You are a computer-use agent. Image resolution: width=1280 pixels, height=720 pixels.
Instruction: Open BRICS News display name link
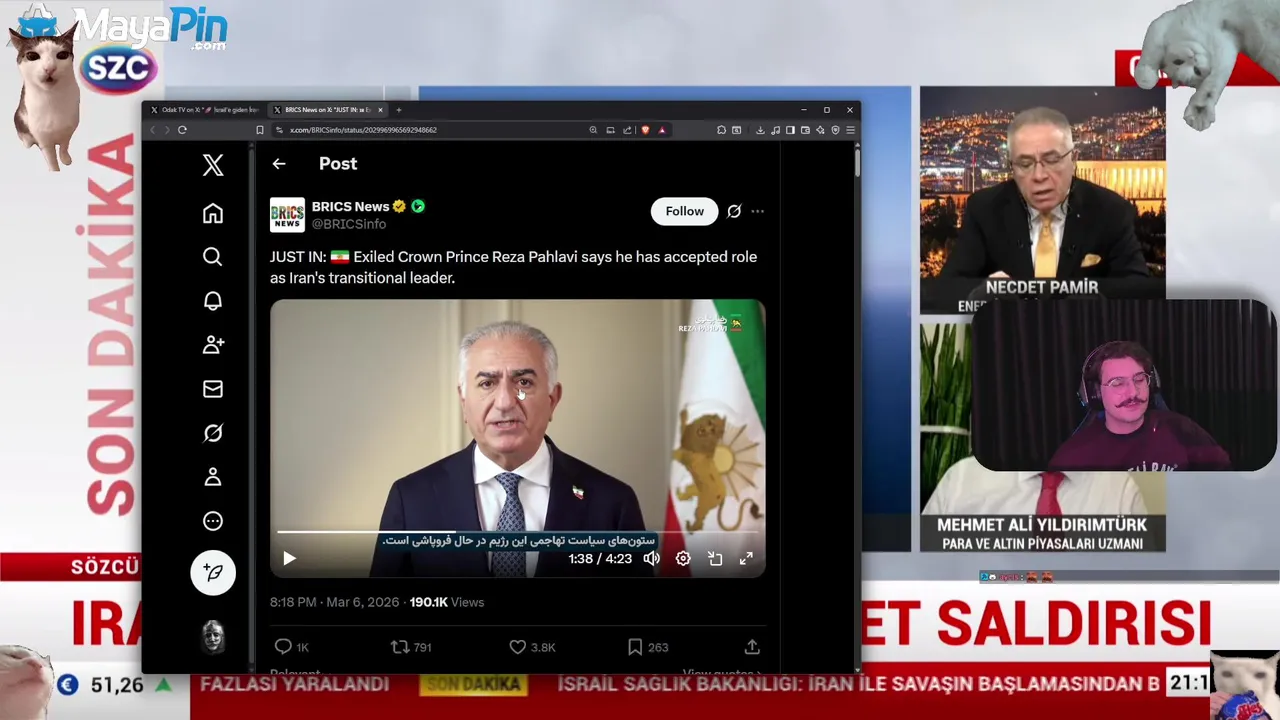click(350, 206)
